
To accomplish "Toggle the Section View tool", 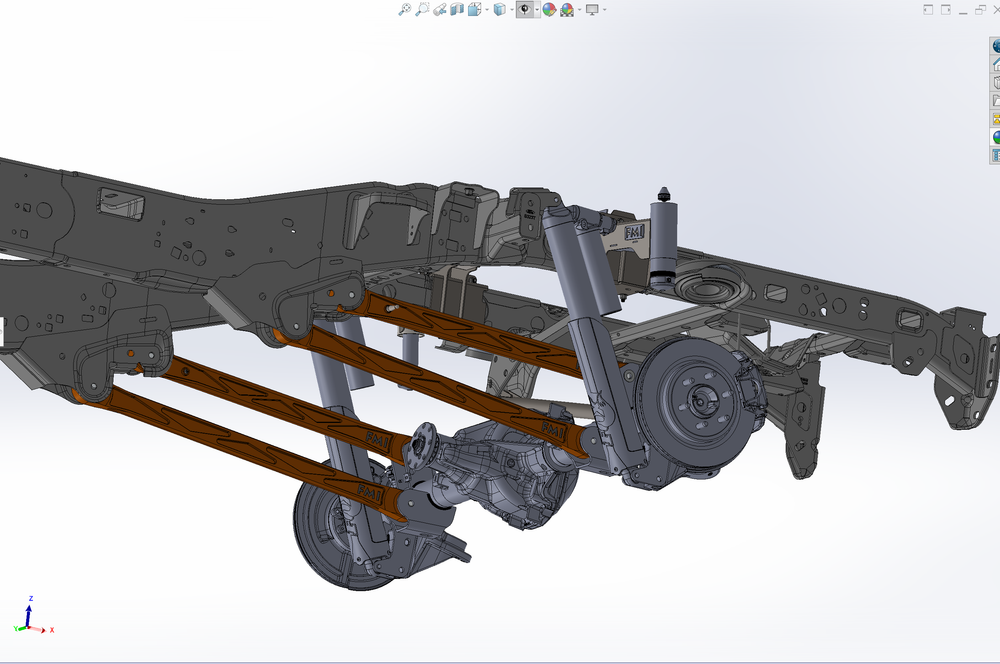I will tap(458, 10).
